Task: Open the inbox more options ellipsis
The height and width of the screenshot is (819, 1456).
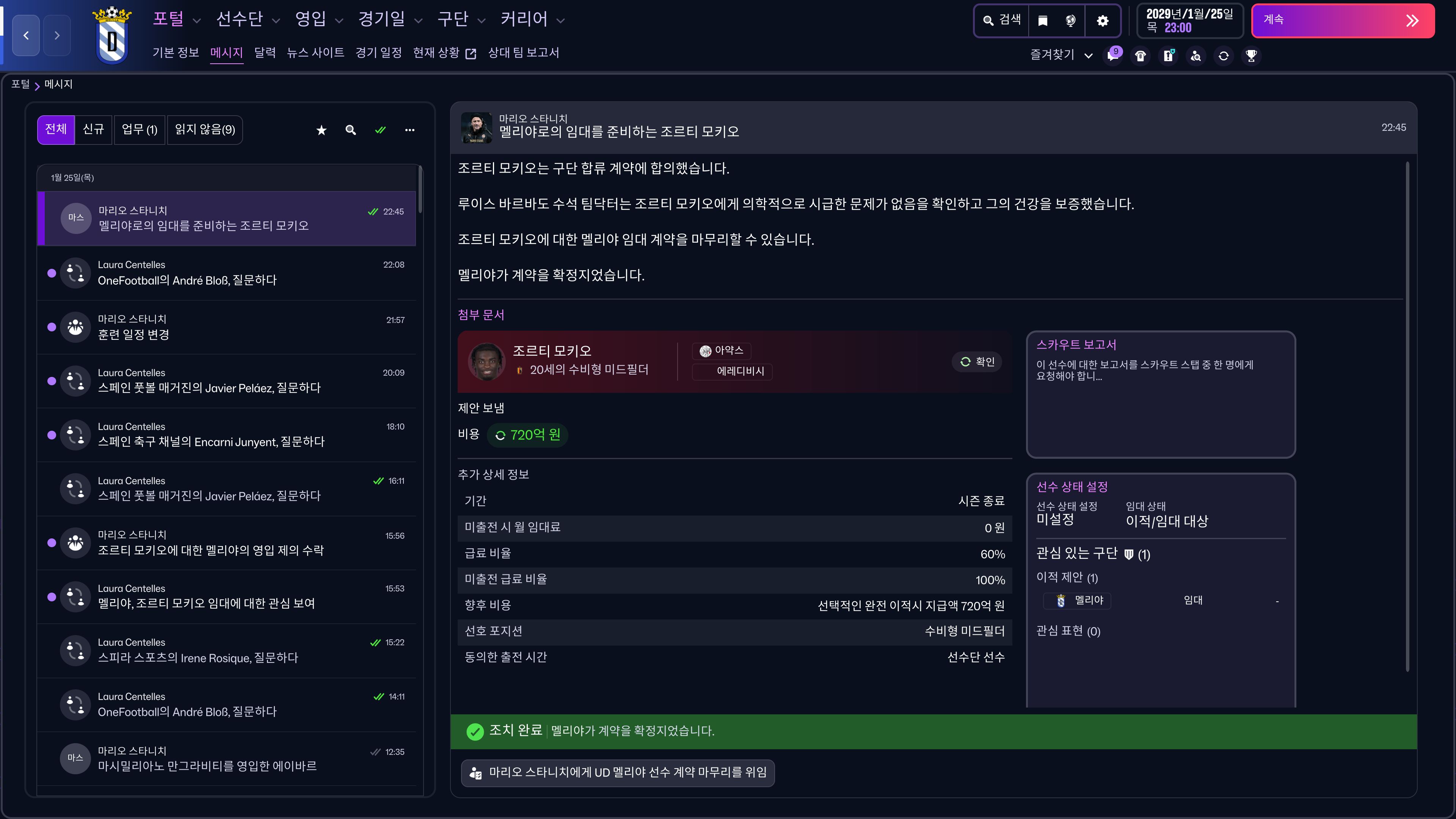Action: (x=410, y=130)
